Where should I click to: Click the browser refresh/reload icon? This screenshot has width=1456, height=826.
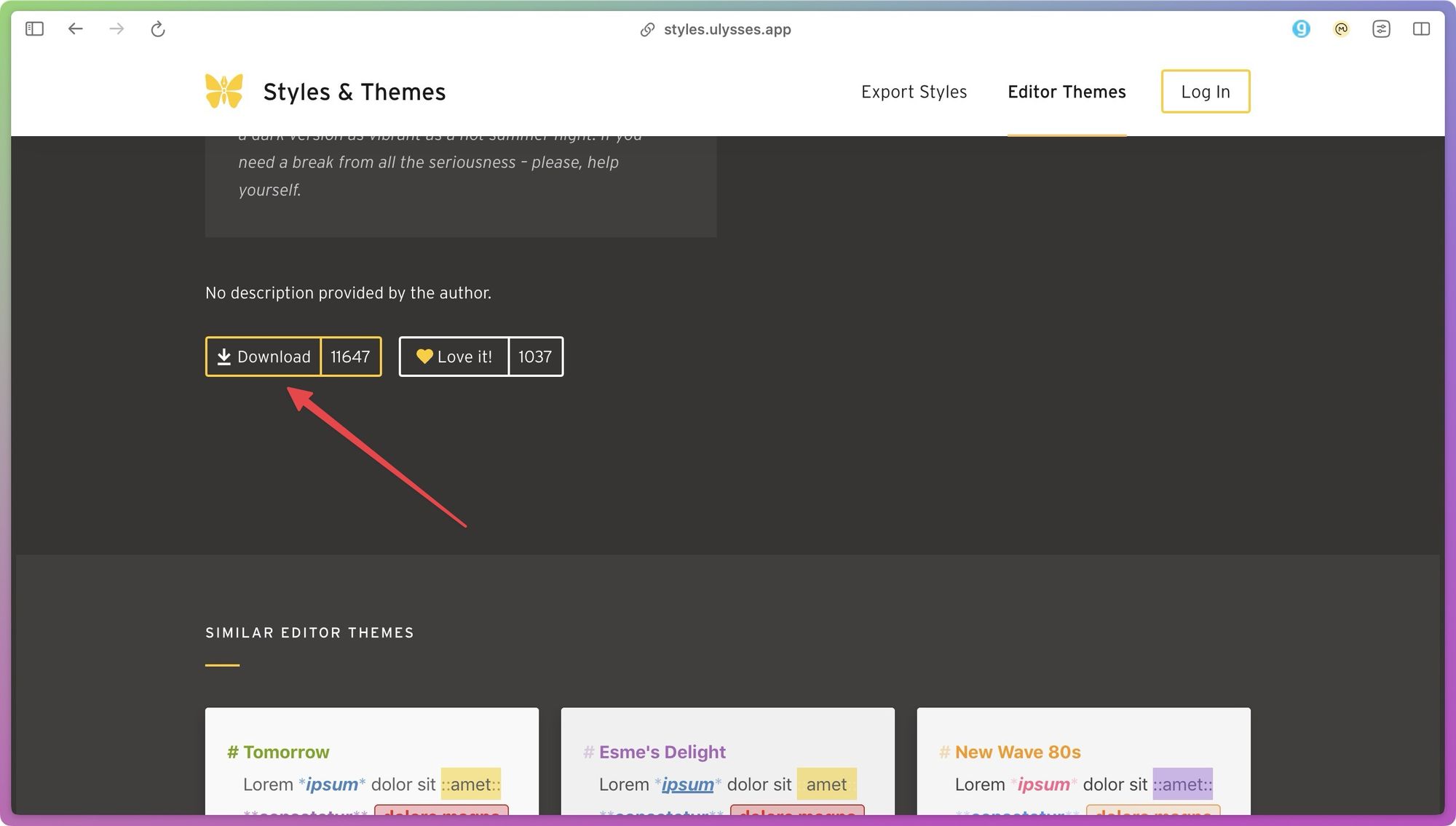(157, 28)
